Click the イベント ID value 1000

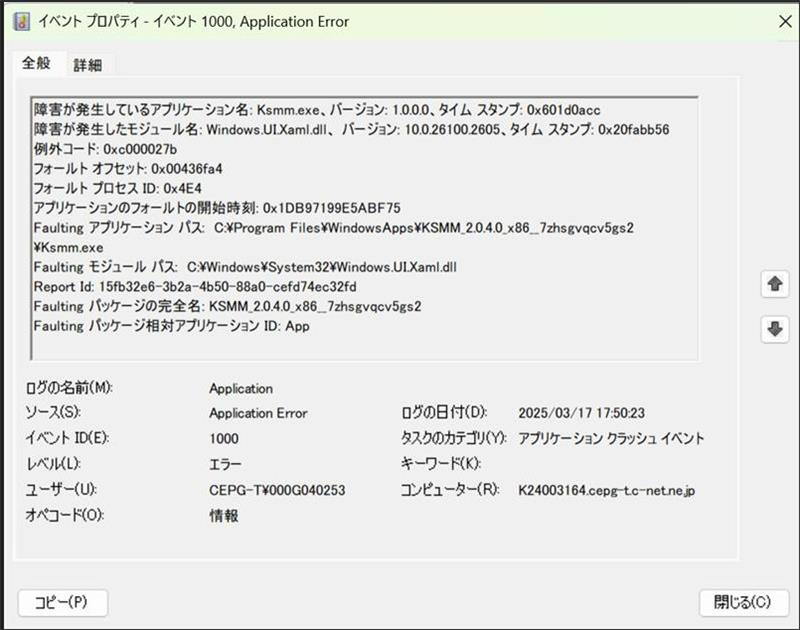(224, 439)
